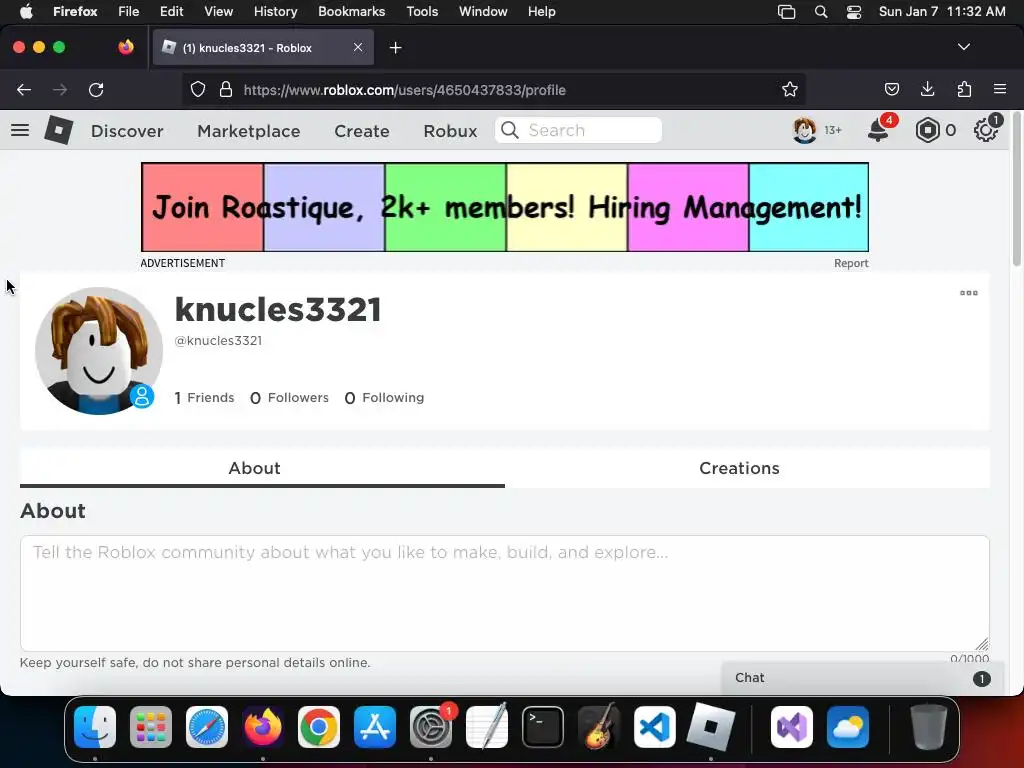The height and width of the screenshot is (768, 1024).
Task: Open the Bookmarks menu
Action: coord(351,12)
